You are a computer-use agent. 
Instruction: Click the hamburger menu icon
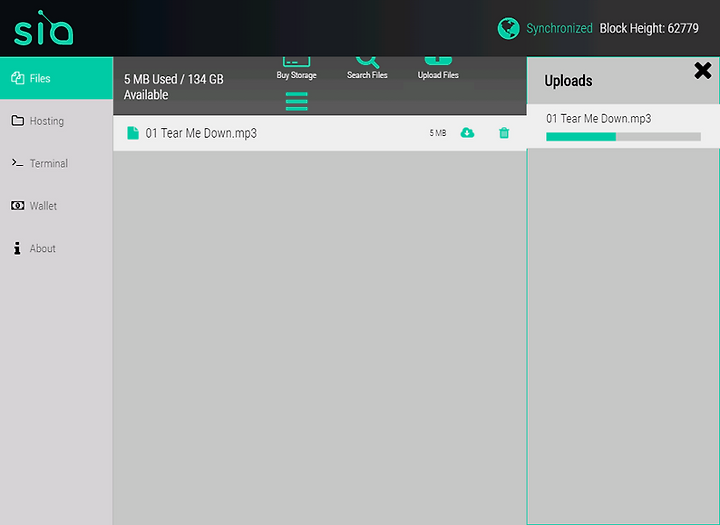(297, 101)
